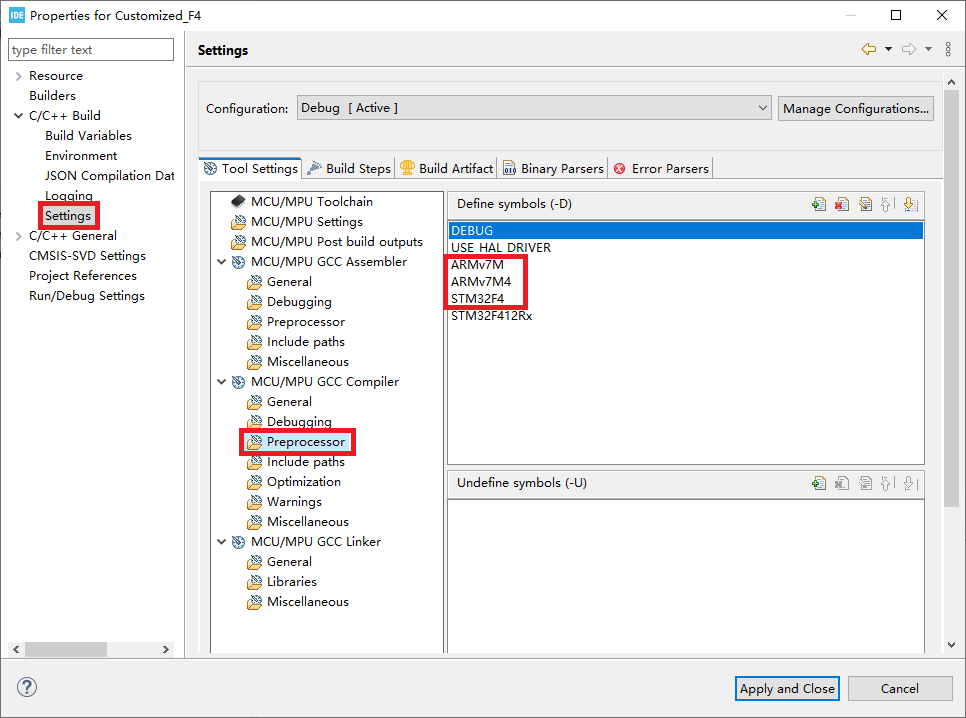The width and height of the screenshot is (966, 718).
Task: Click Add icon for Undefine symbols
Action: click(x=819, y=483)
